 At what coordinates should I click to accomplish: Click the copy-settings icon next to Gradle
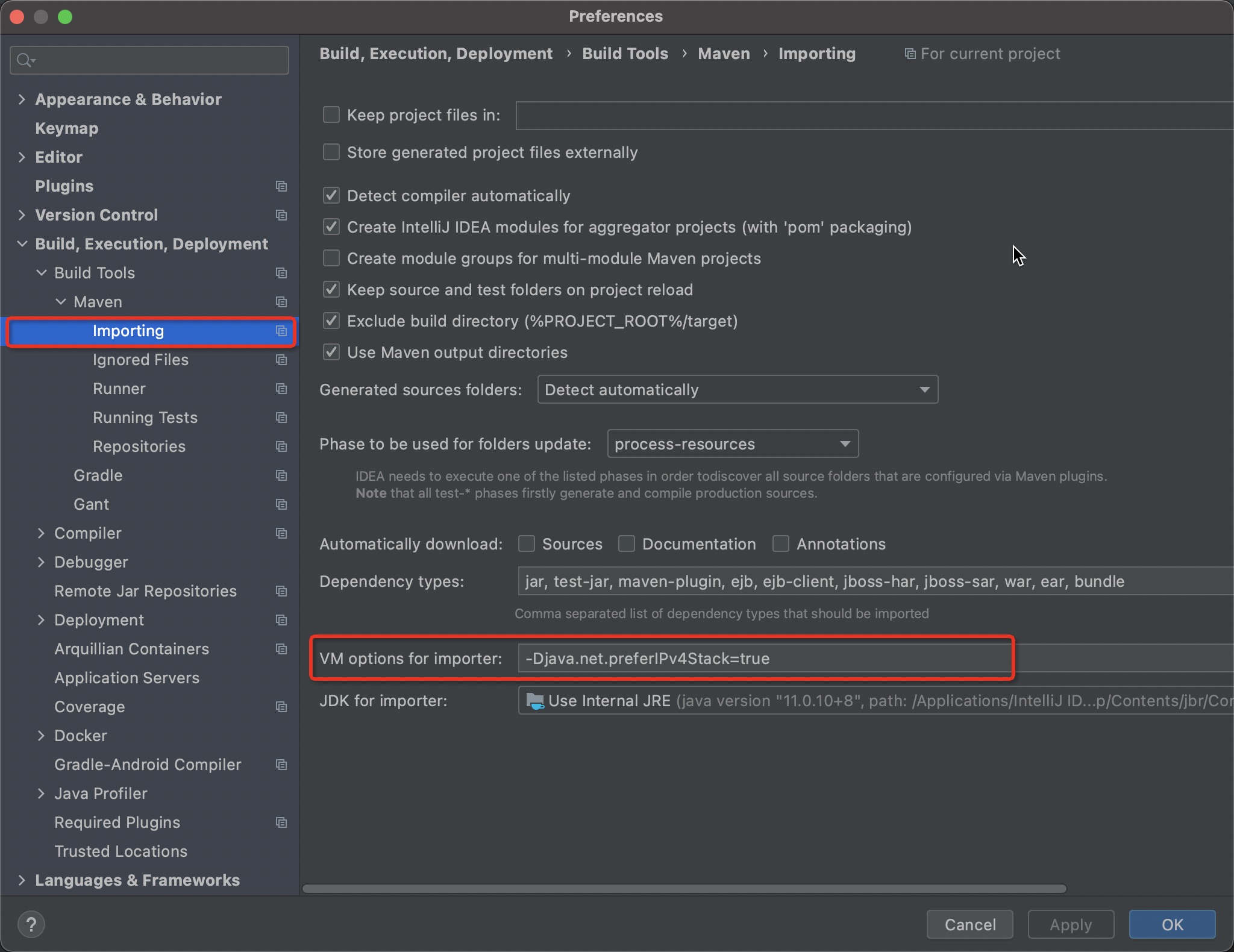tap(281, 475)
